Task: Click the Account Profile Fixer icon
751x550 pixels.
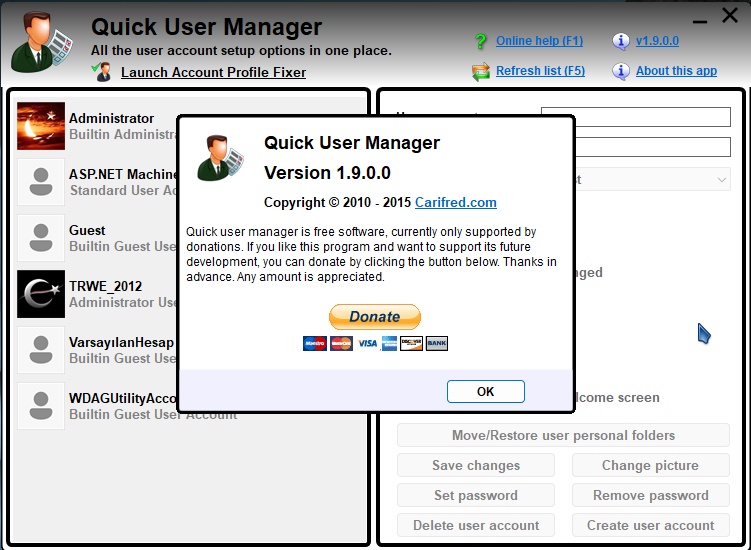Action: coord(102,72)
